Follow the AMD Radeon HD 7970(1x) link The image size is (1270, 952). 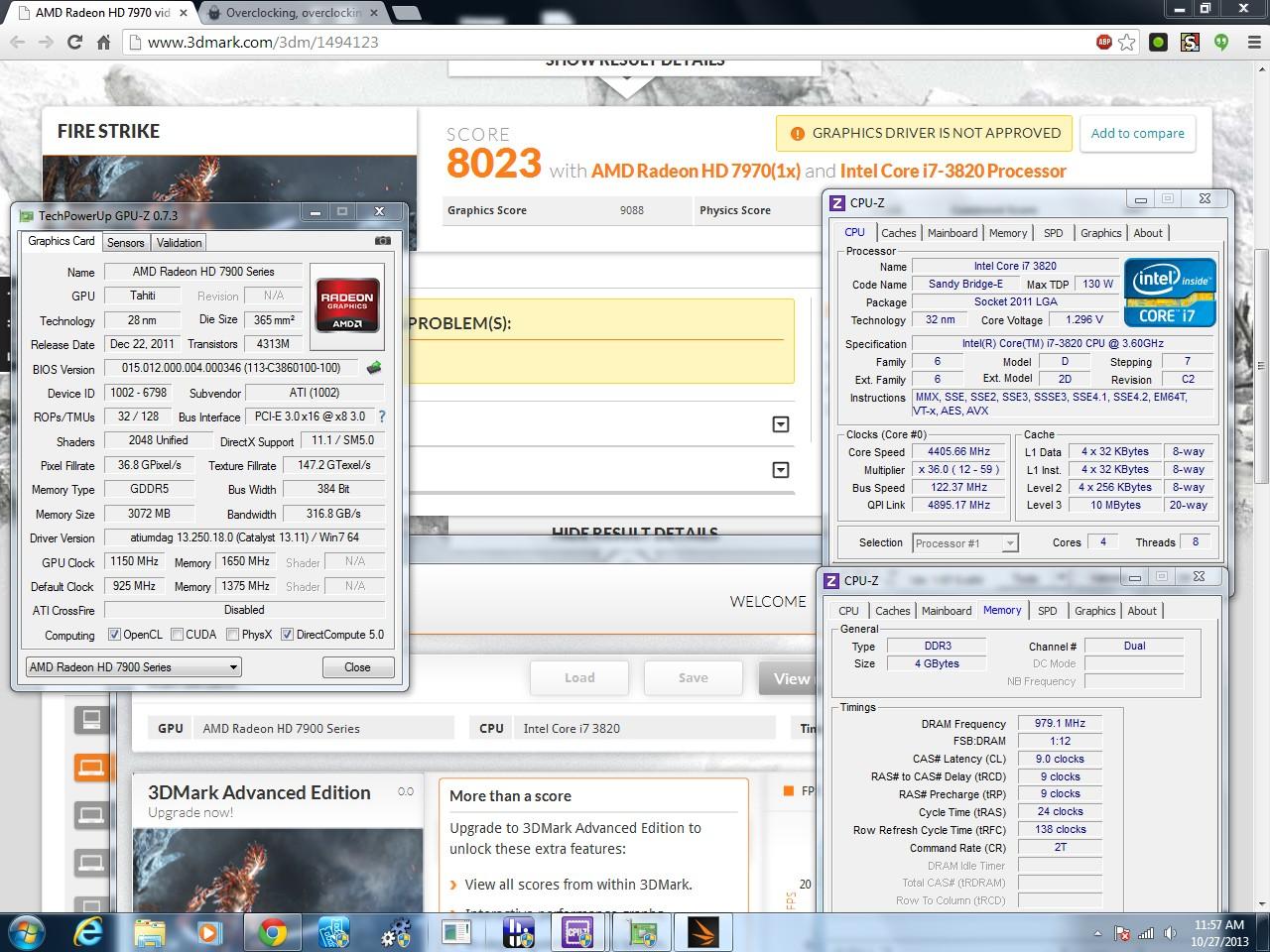pyautogui.click(x=696, y=171)
